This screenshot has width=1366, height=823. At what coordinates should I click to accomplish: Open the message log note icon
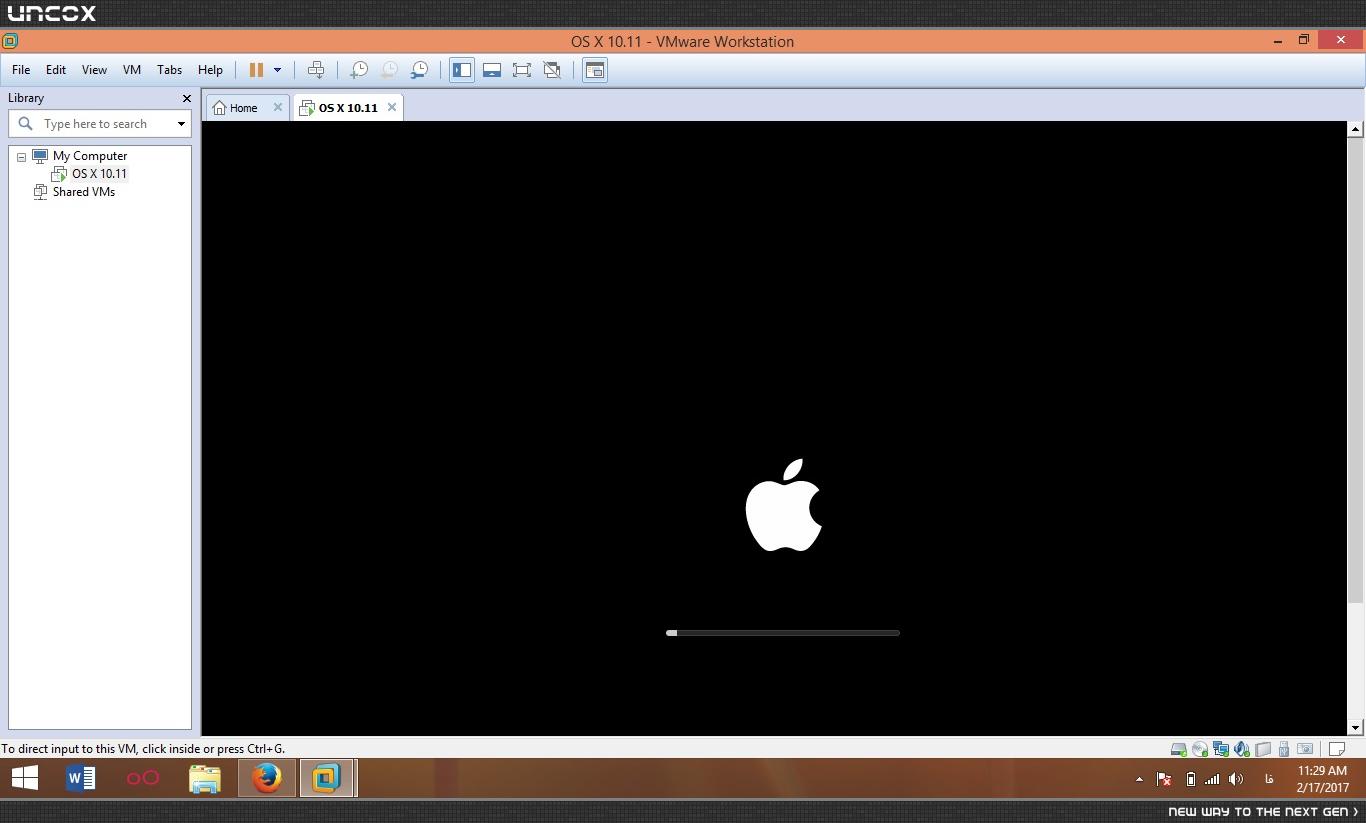pyautogui.click(x=1337, y=749)
